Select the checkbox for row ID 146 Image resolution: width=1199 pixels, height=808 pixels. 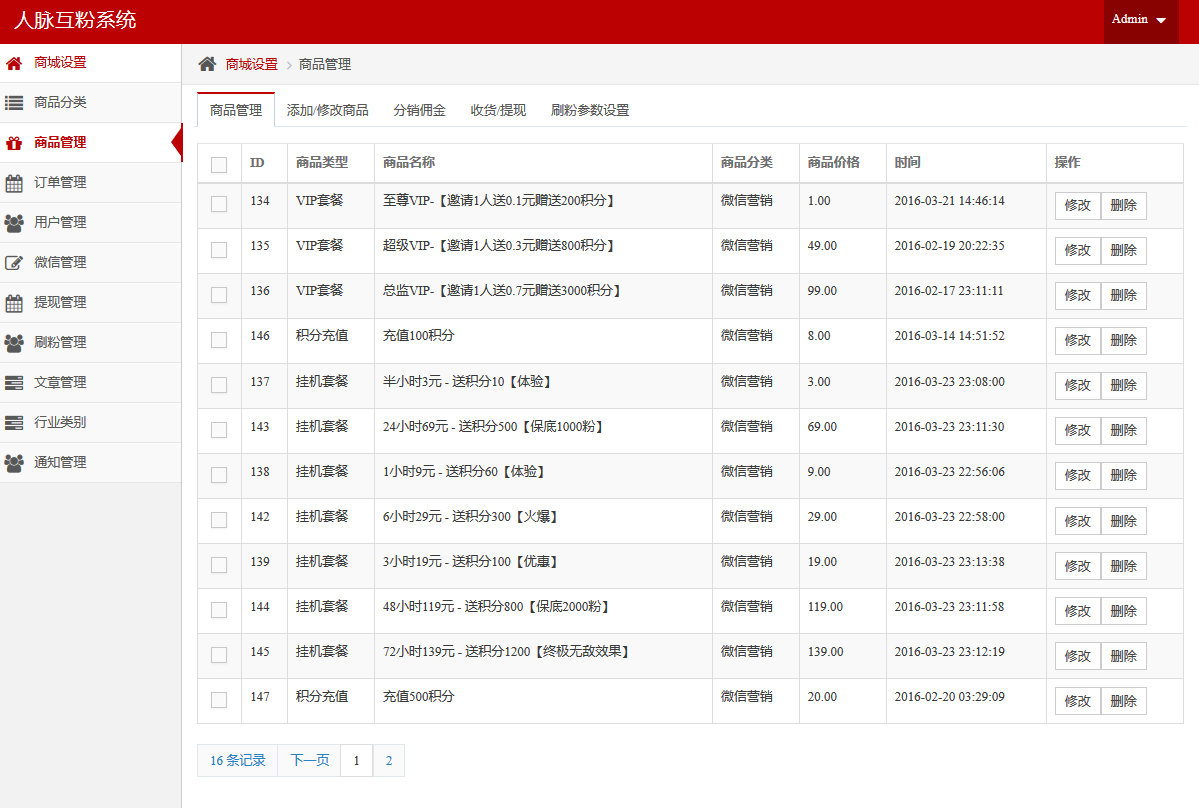point(219,340)
